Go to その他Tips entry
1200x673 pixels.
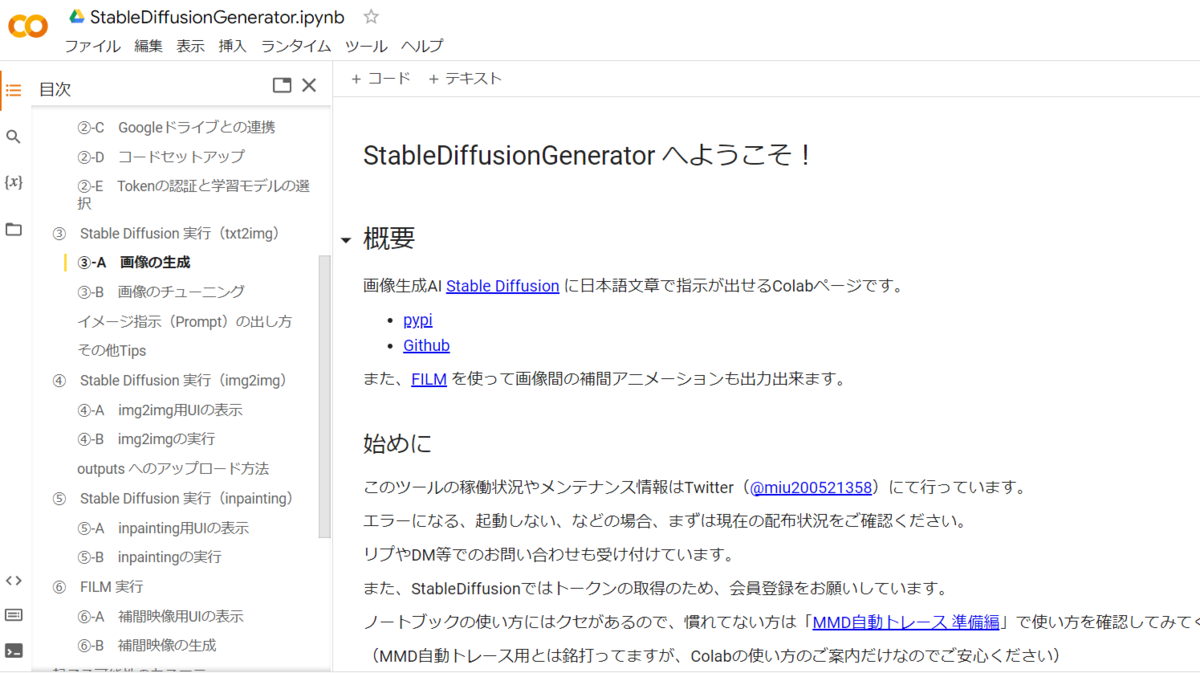point(112,350)
